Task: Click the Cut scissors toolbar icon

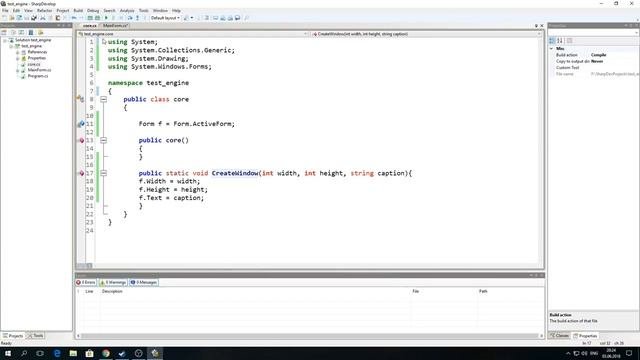Action: click(42, 18)
